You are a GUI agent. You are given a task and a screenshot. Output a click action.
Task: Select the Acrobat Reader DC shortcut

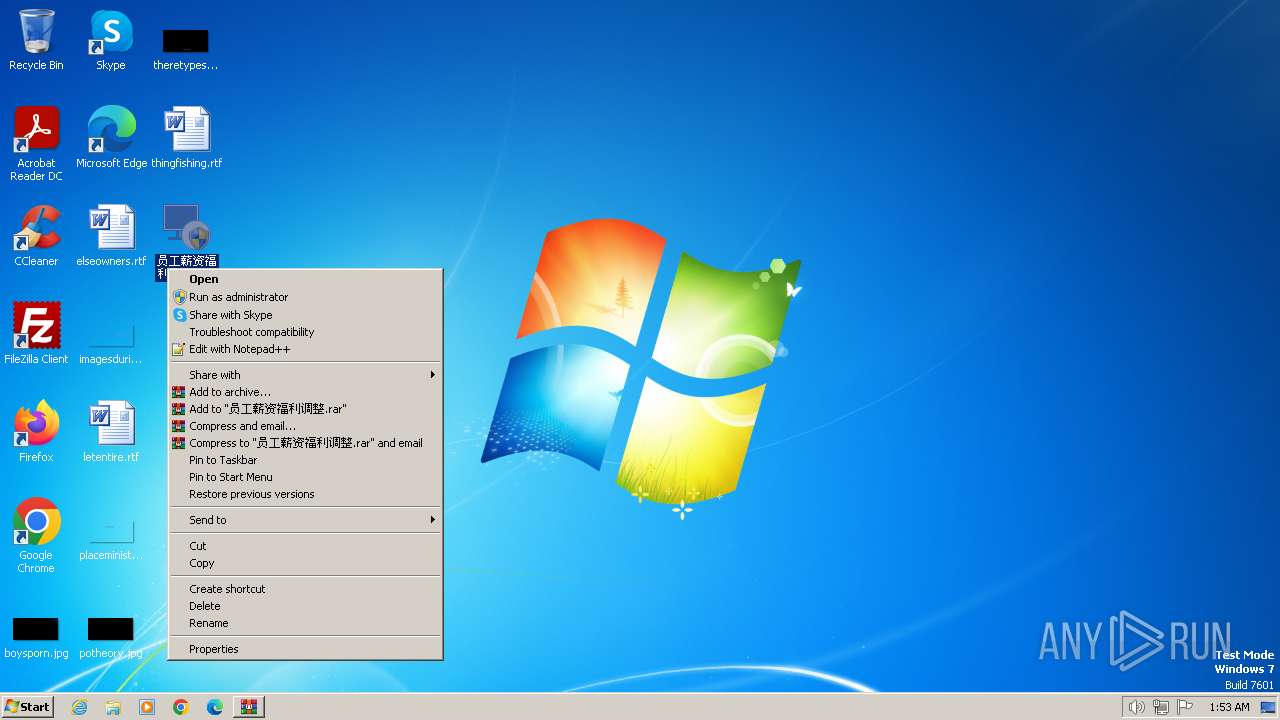(36, 143)
